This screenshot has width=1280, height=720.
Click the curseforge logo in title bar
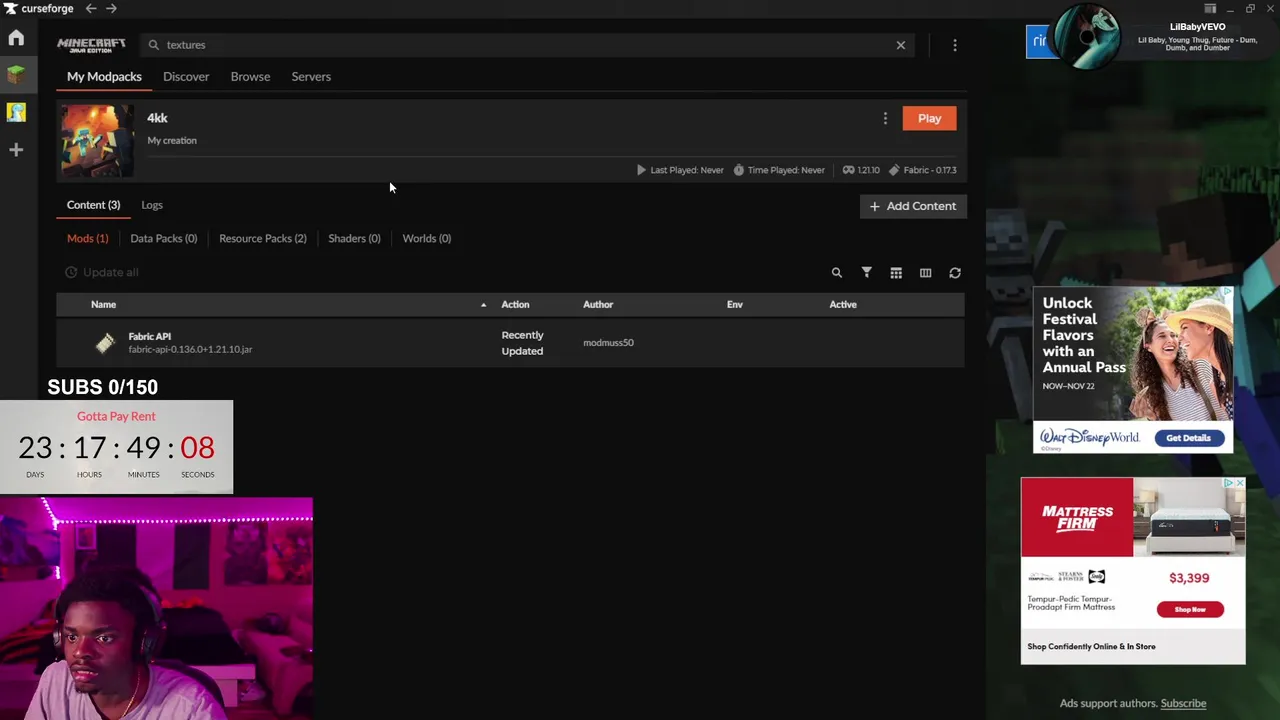(39, 8)
